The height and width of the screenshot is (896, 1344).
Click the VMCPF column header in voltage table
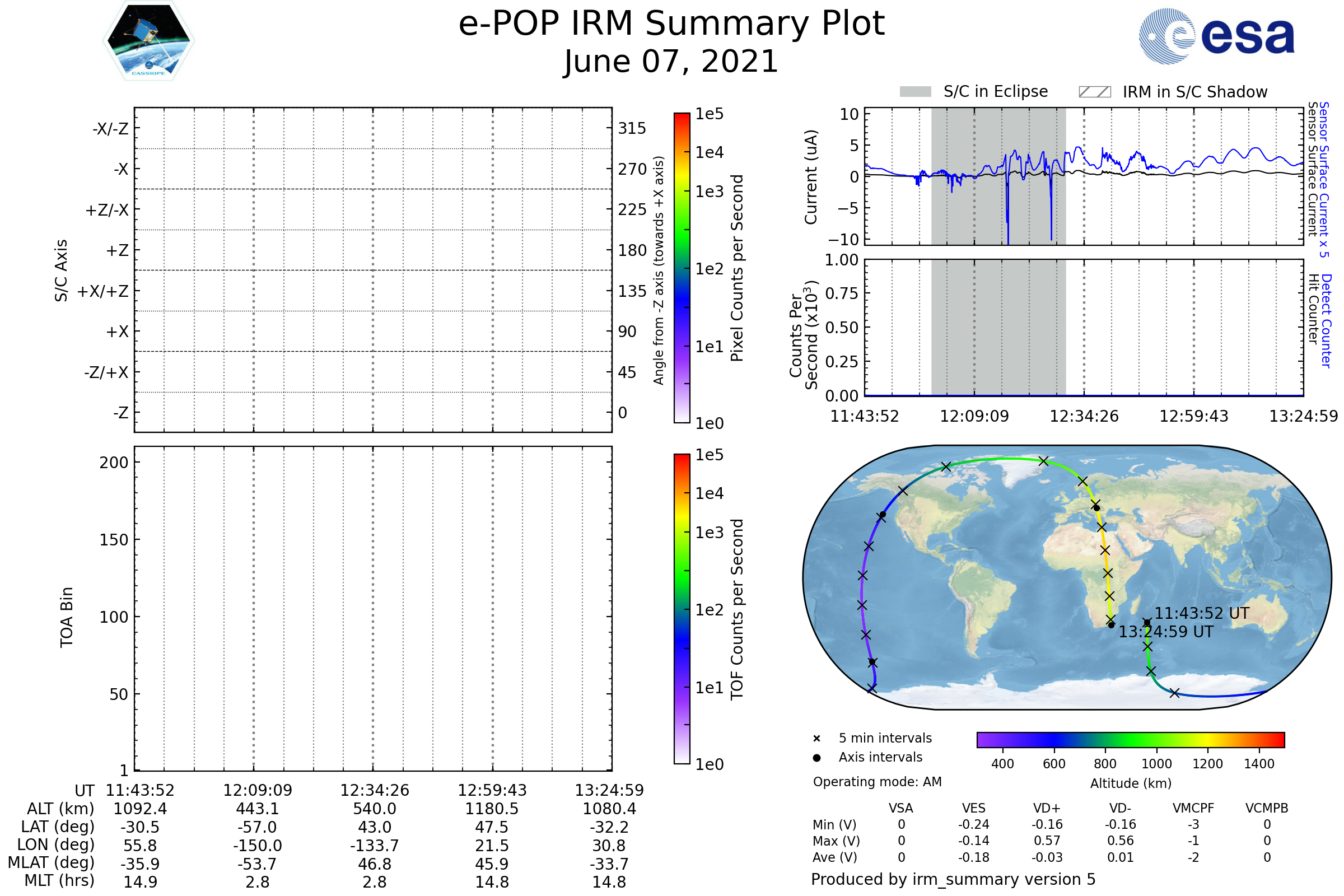coord(1193,808)
